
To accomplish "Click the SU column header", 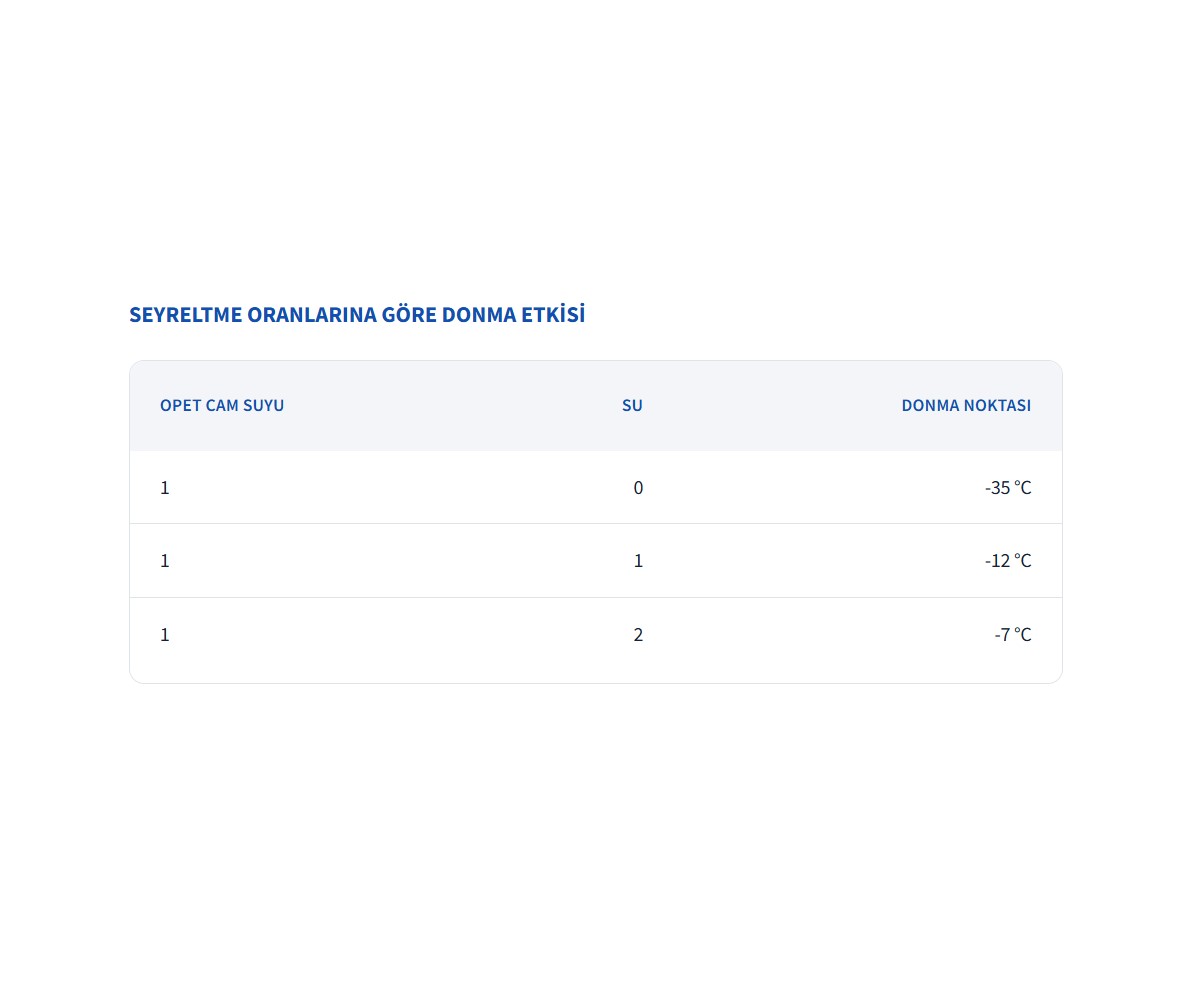I will (632, 406).
